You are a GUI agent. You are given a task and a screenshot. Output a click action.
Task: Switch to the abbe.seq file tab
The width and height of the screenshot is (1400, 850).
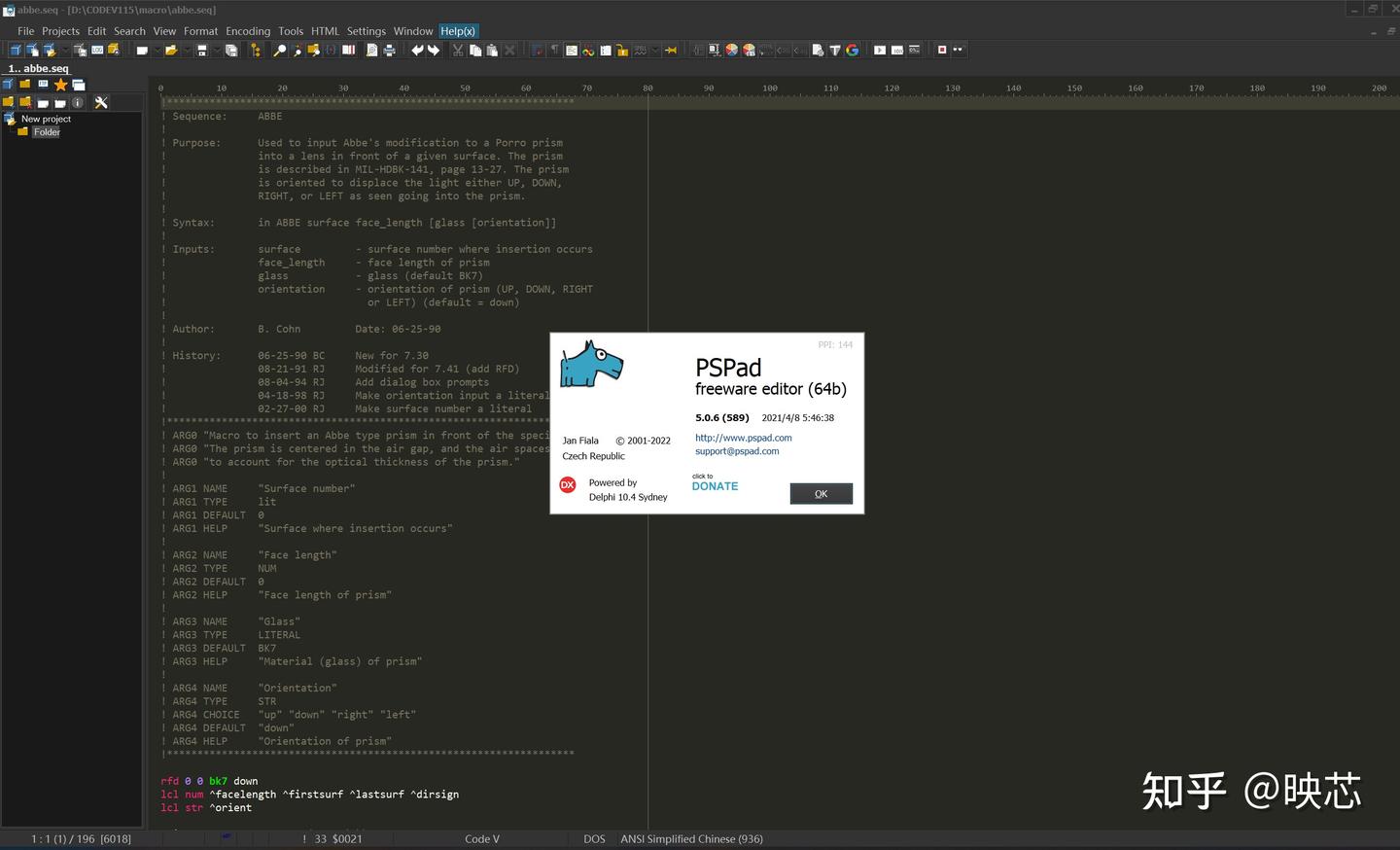40,68
